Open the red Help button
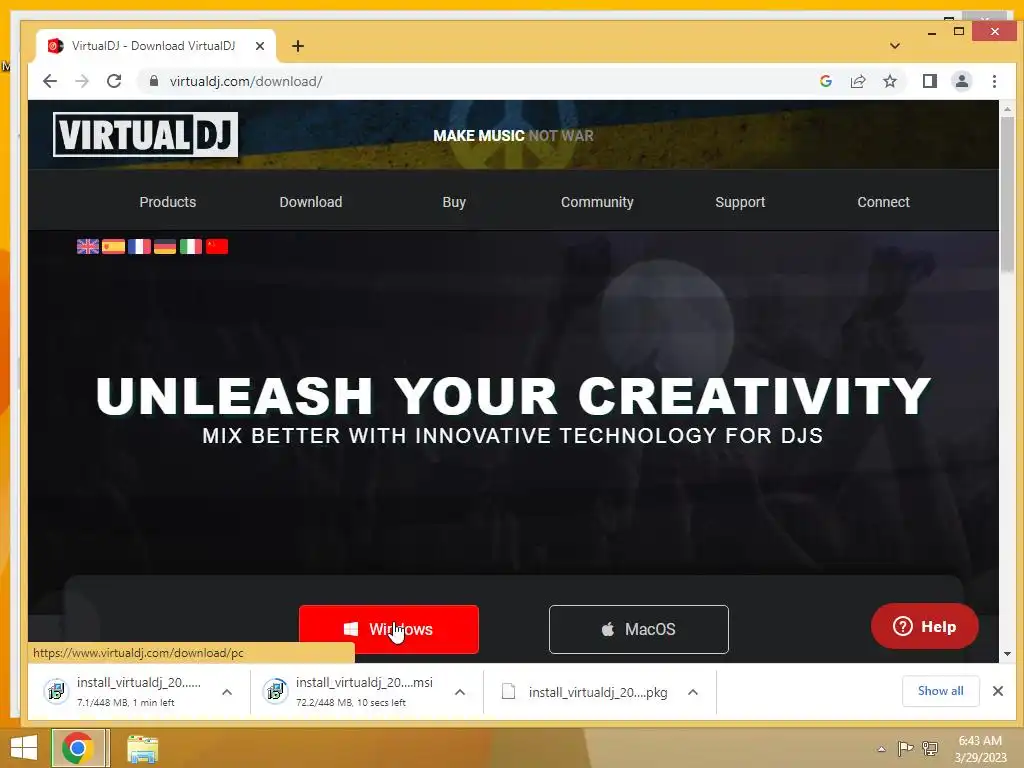 925,626
